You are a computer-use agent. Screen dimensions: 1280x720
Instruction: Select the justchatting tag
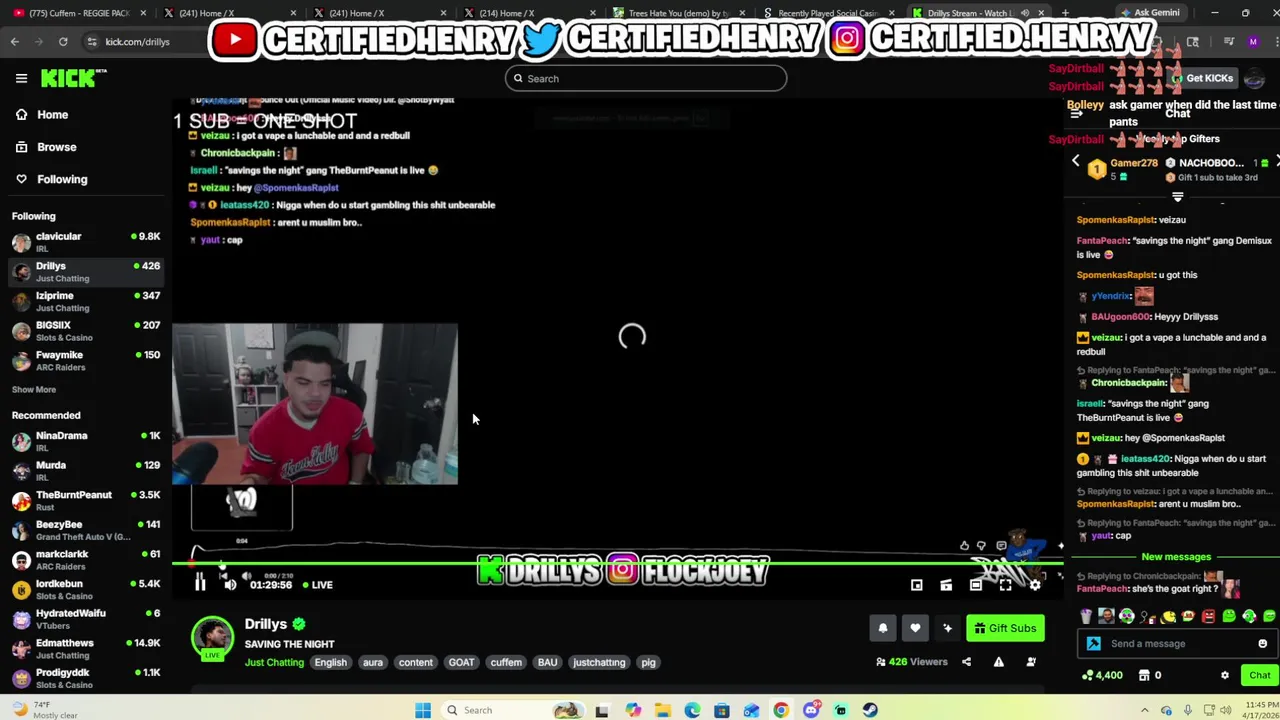pyautogui.click(x=599, y=662)
